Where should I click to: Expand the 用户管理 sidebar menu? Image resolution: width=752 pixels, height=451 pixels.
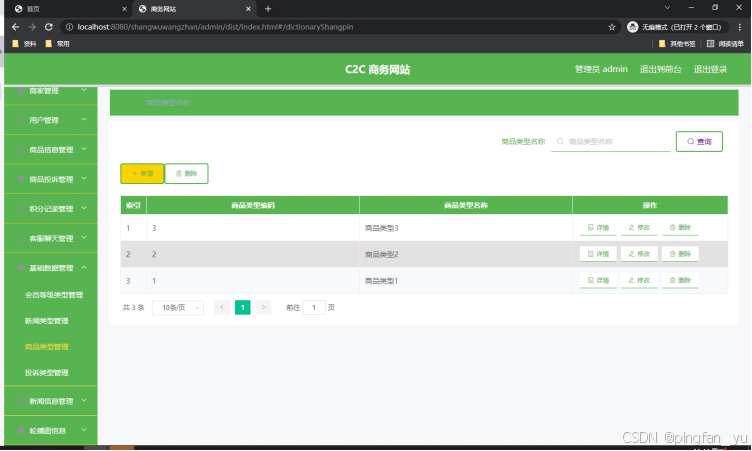(x=51, y=120)
